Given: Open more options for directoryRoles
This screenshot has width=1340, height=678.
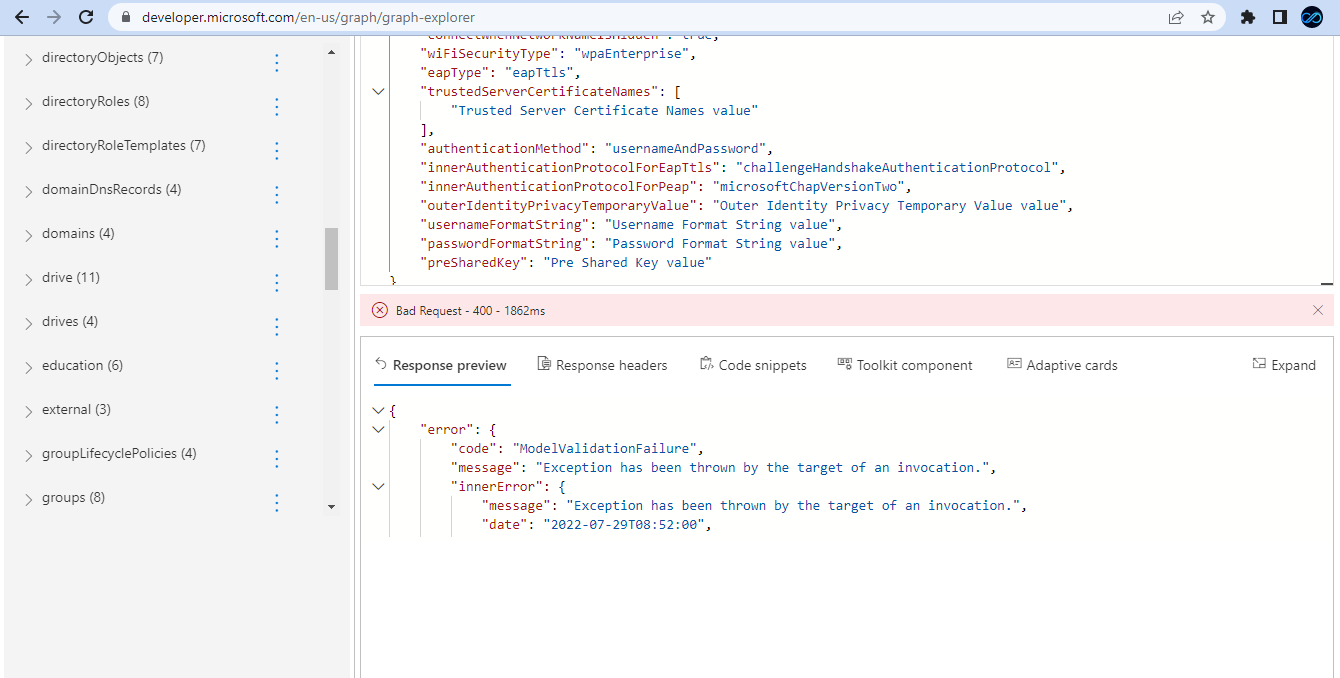Looking at the screenshot, I should point(277,107).
